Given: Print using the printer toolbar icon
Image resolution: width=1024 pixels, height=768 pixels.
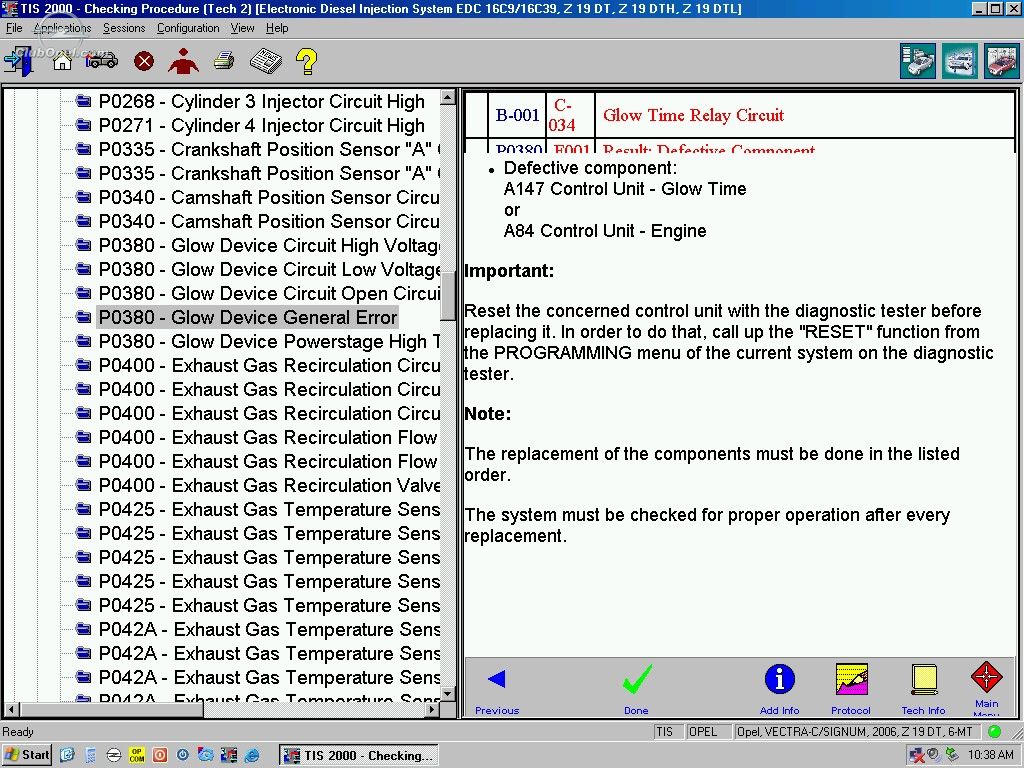Looking at the screenshot, I should [224, 61].
